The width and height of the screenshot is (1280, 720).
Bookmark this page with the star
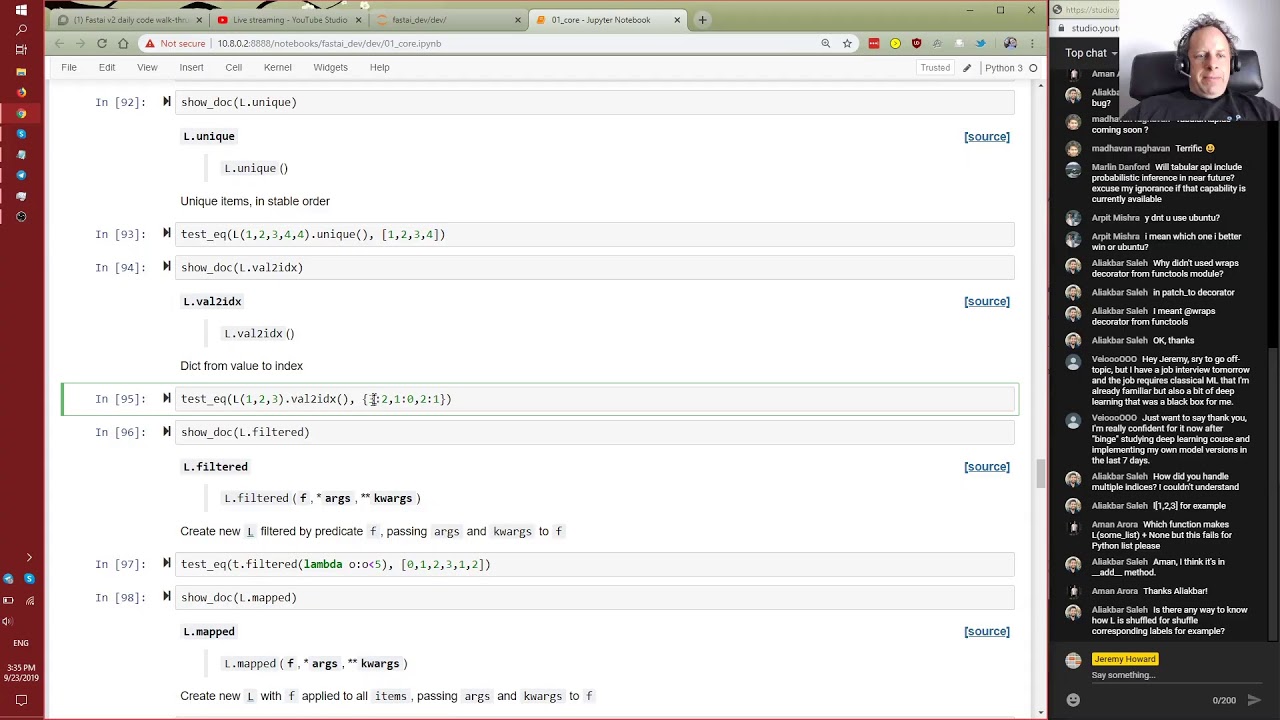(847, 44)
